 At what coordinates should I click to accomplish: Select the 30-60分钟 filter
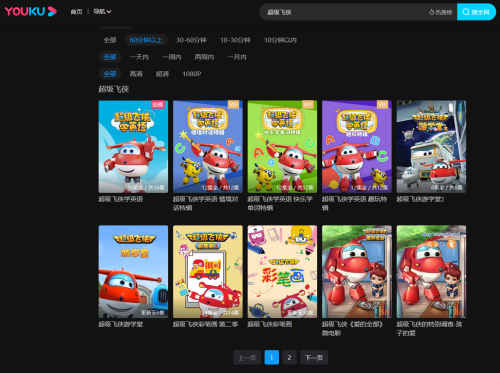tap(191, 40)
